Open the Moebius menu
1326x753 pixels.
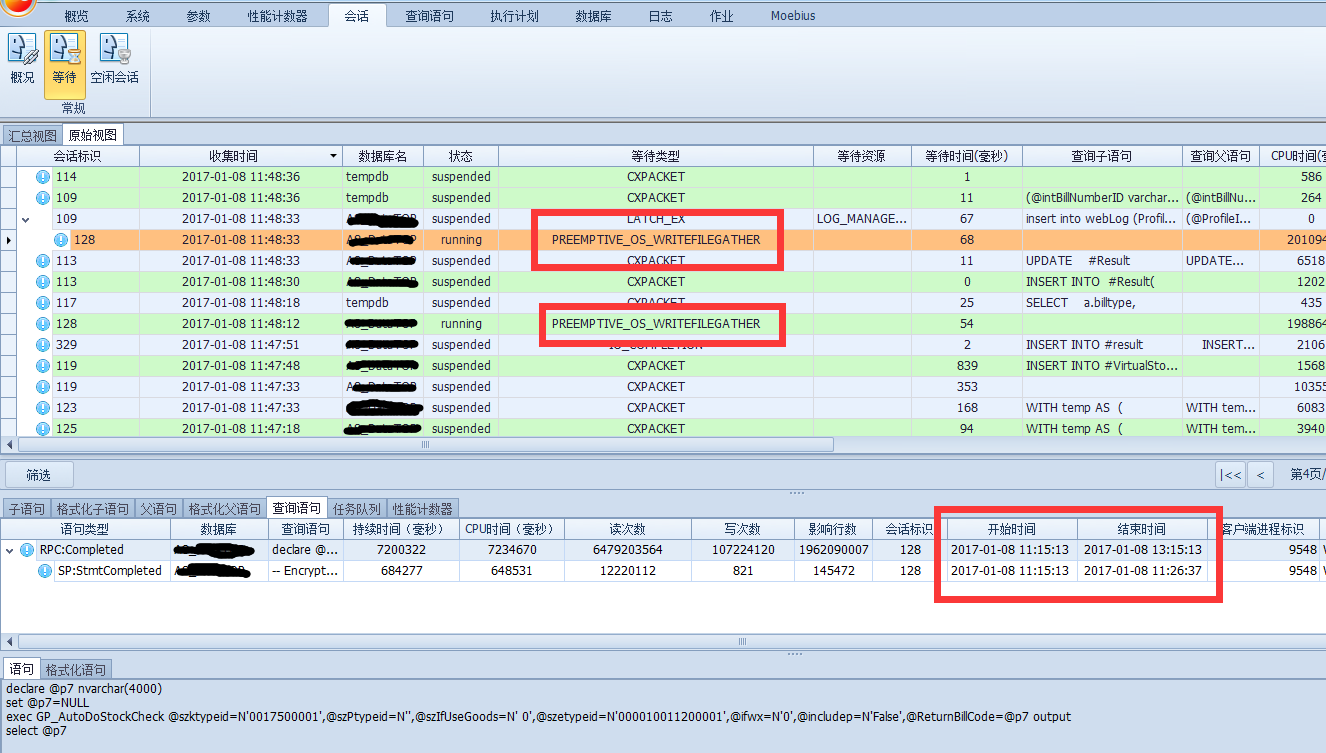[x=792, y=15]
